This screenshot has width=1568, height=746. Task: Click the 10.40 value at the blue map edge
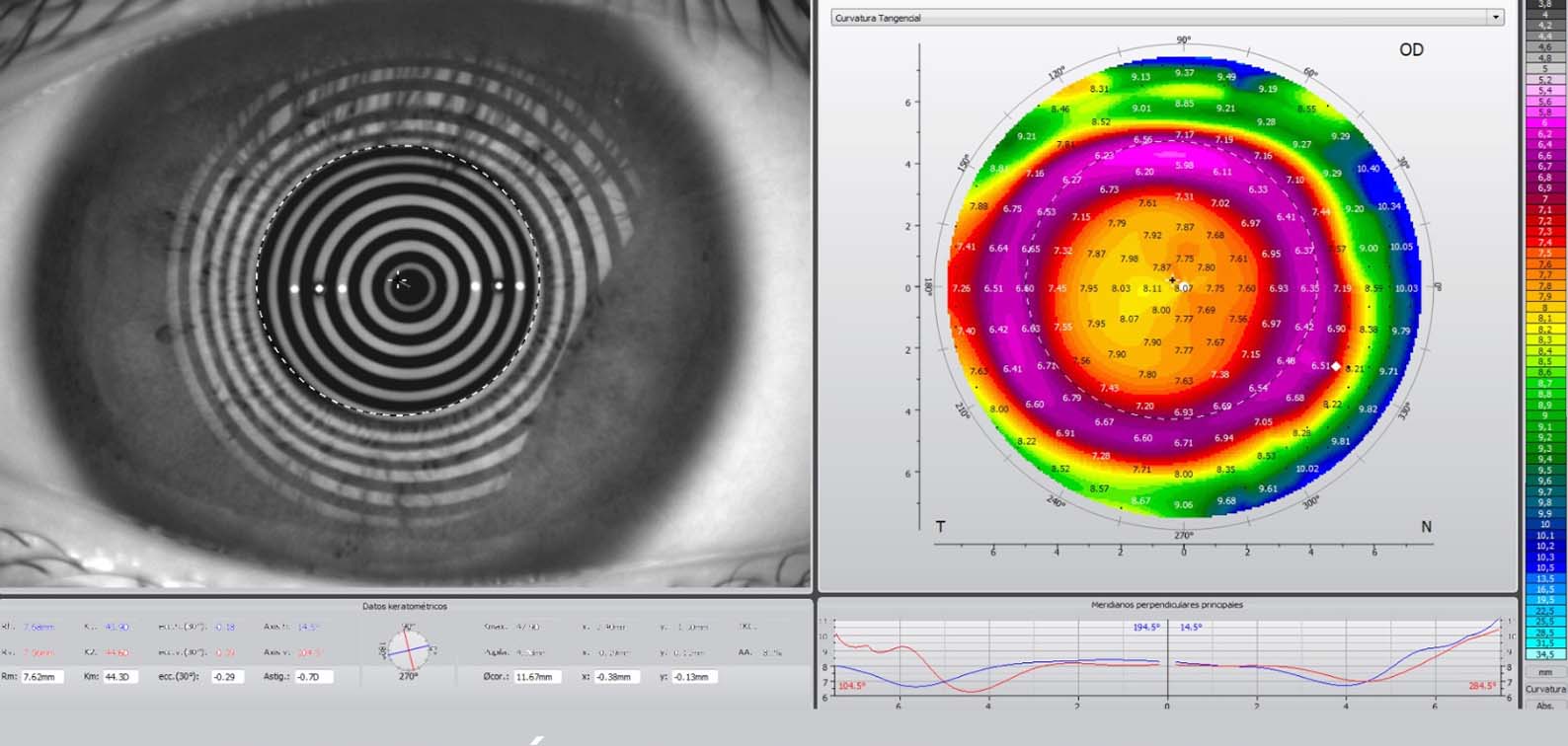1369,169
